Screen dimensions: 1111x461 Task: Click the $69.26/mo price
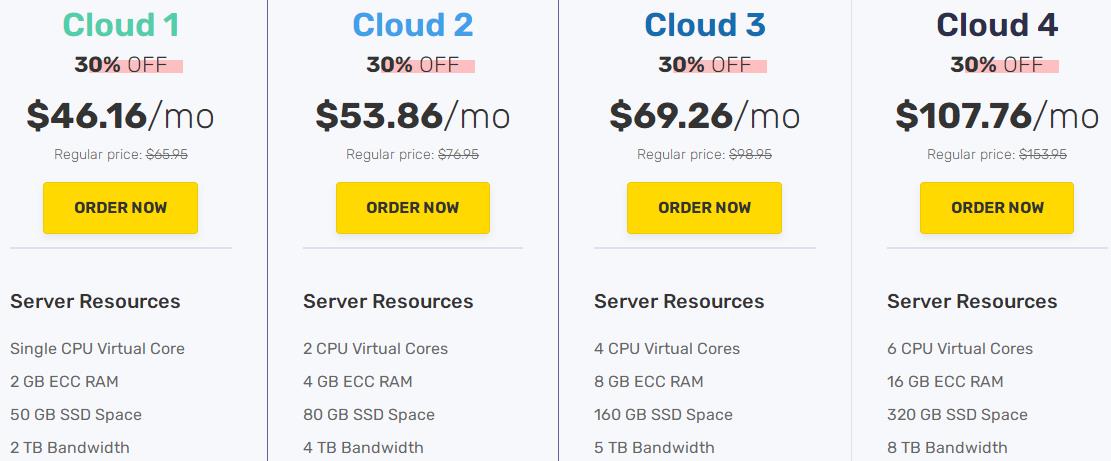pos(705,116)
